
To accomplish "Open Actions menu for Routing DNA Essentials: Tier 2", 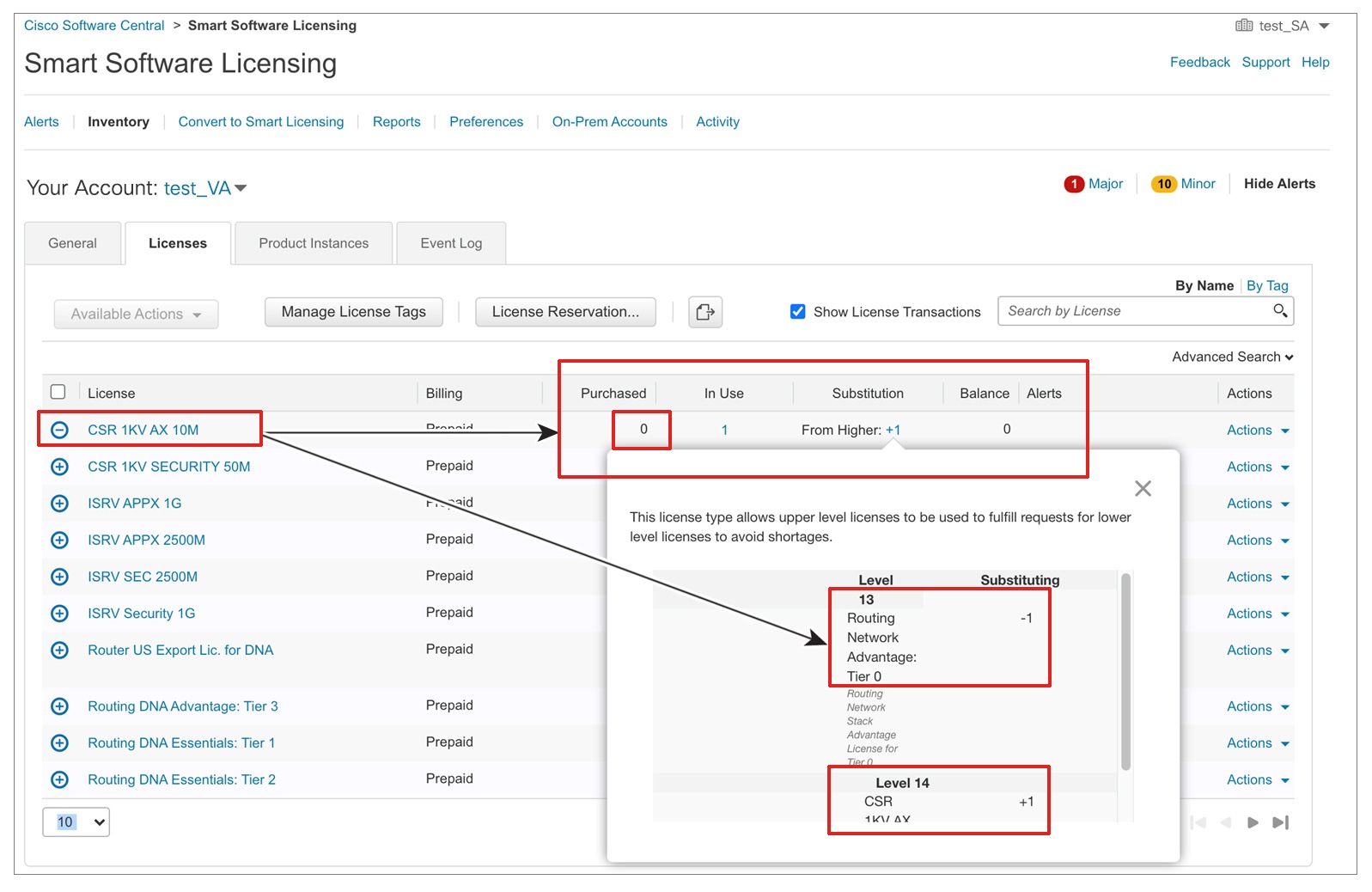I will tap(1258, 779).
